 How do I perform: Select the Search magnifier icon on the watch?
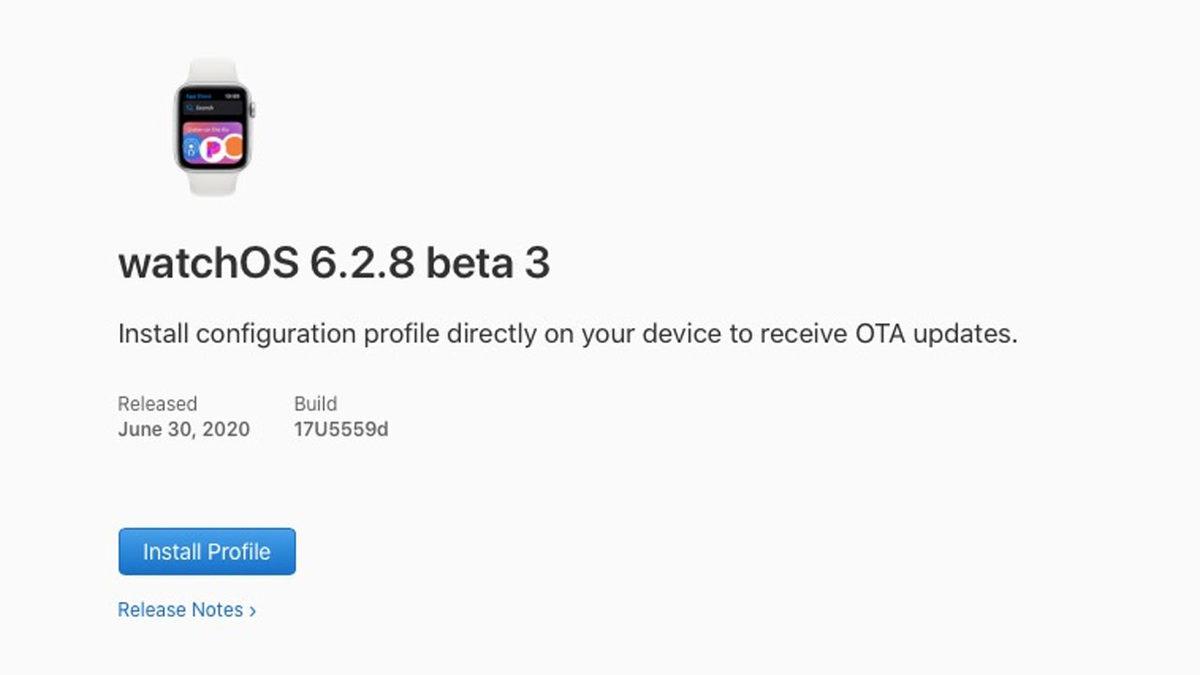tap(192, 107)
